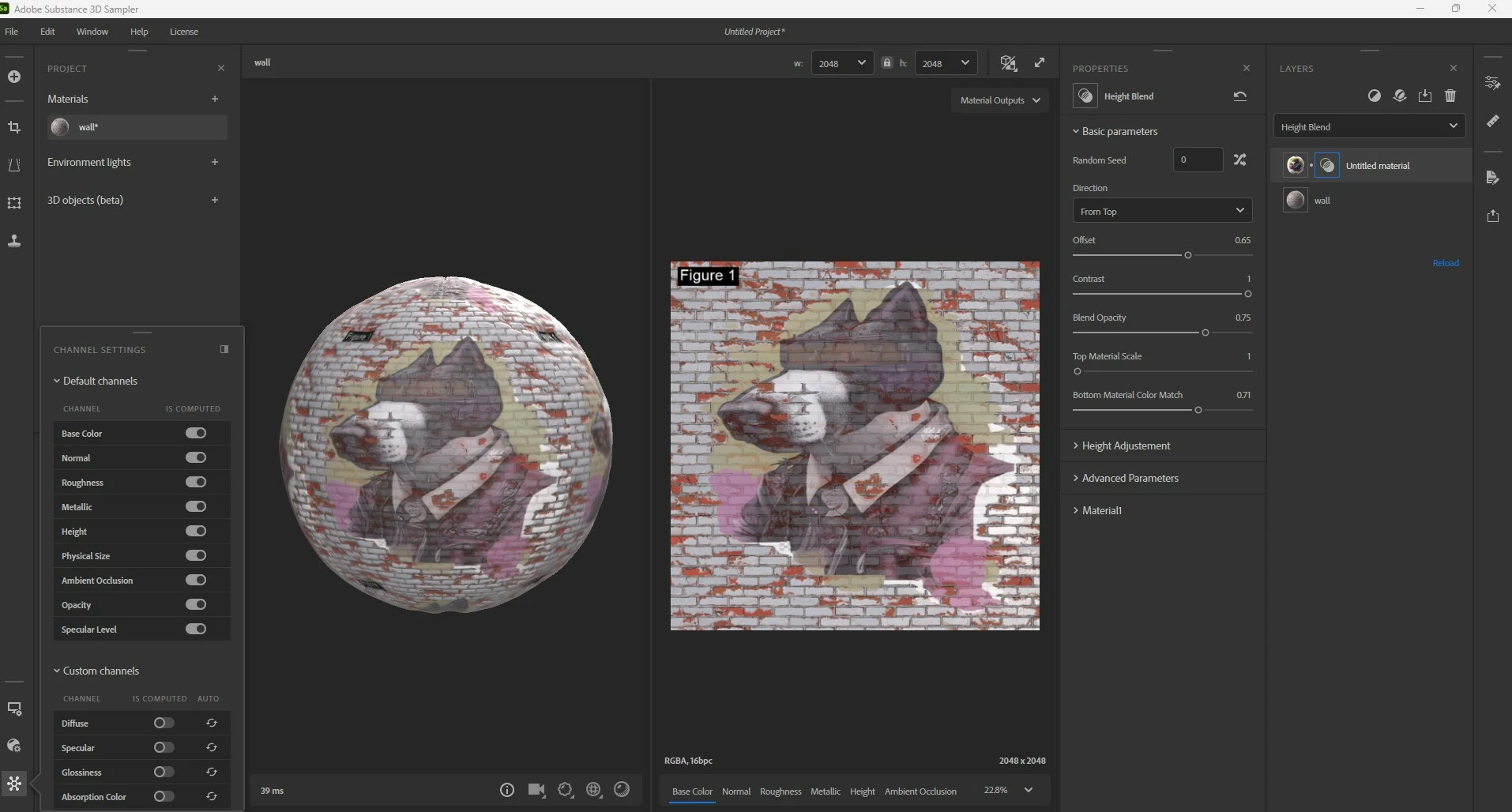Randomize the Random Seed value
Image resolution: width=1512 pixels, height=812 pixels.
click(x=1240, y=160)
